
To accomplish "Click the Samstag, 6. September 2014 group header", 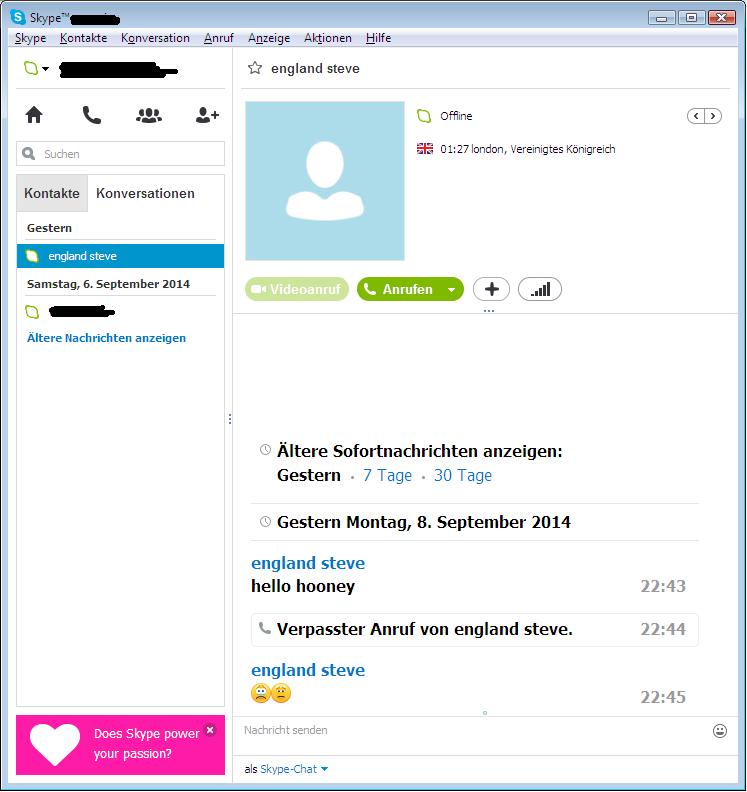I will [109, 284].
